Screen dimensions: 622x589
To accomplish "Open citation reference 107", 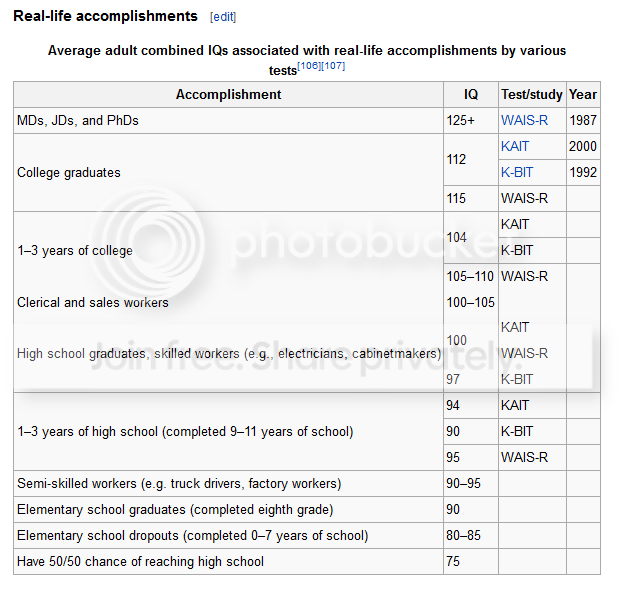I will click(x=333, y=66).
